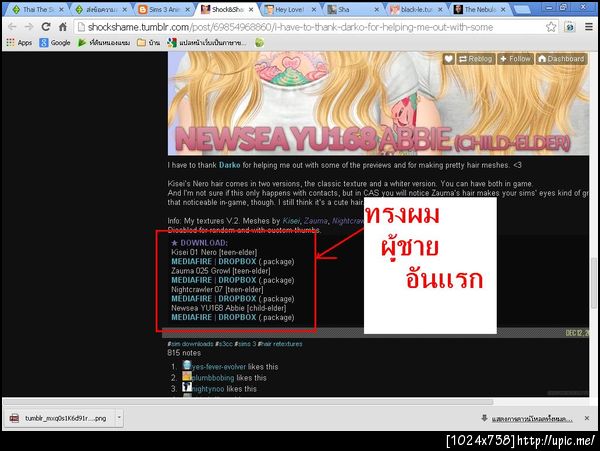Image resolution: width=600 pixels, height=451 pixels.
Task: Open the yellow bookmarks folder
Action: 148,42
